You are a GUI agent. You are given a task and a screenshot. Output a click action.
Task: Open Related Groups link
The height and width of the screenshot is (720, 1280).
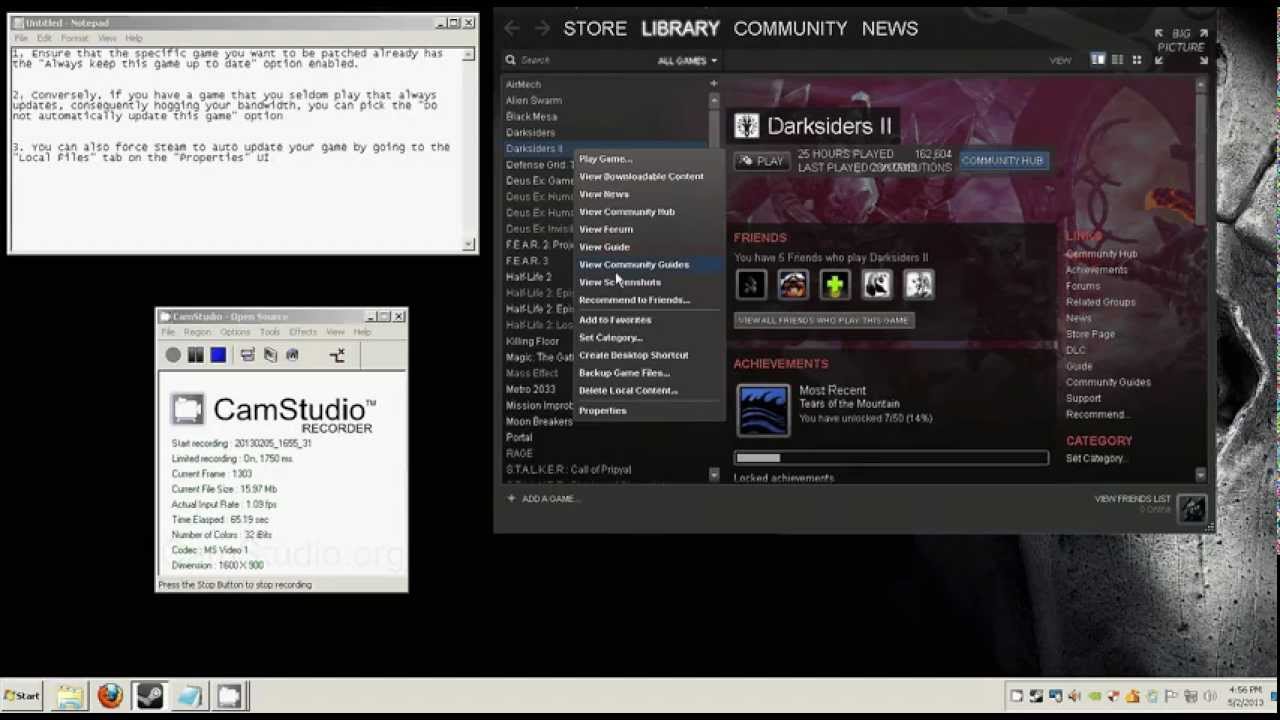1100,302
